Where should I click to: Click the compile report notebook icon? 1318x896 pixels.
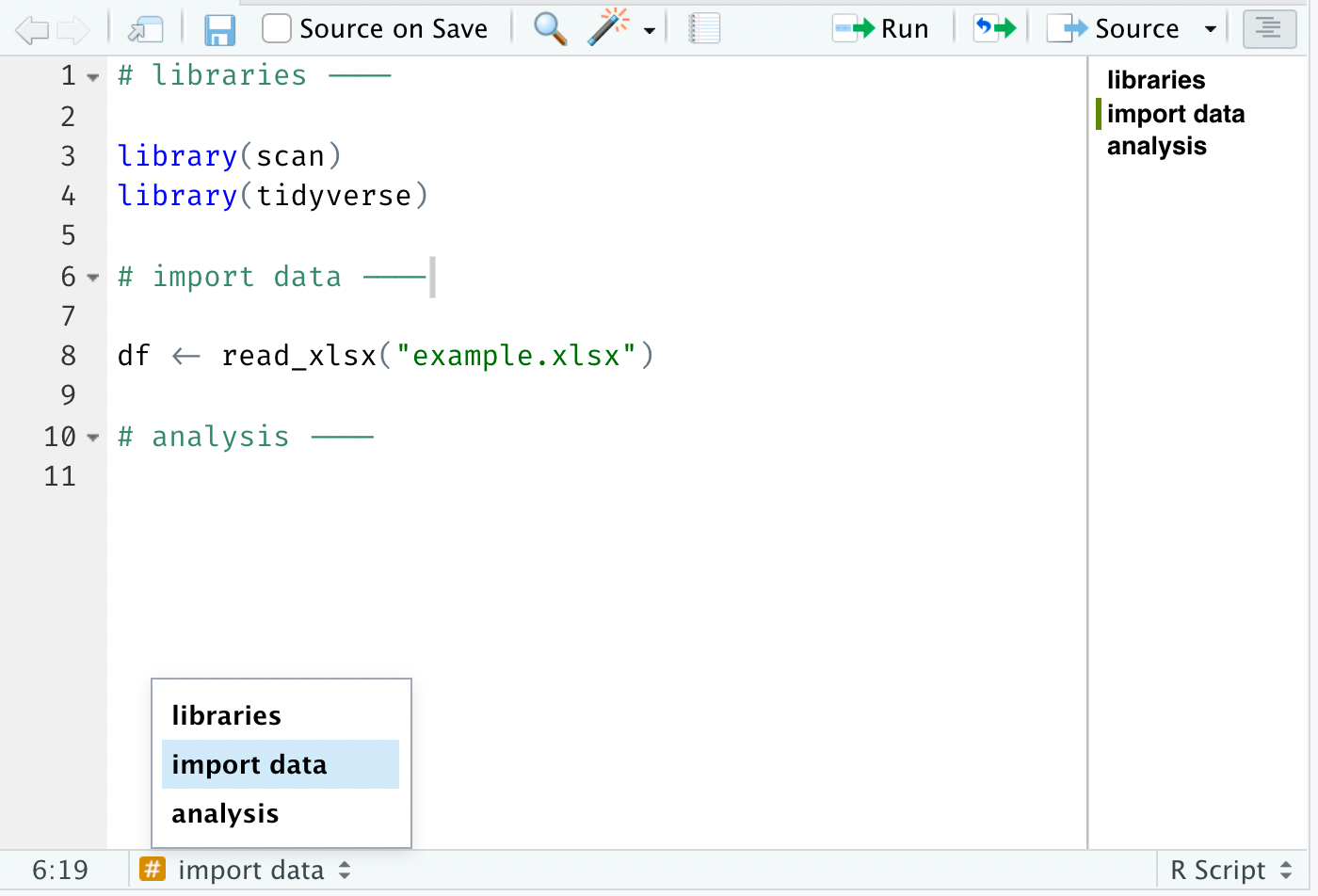point(704,29)
